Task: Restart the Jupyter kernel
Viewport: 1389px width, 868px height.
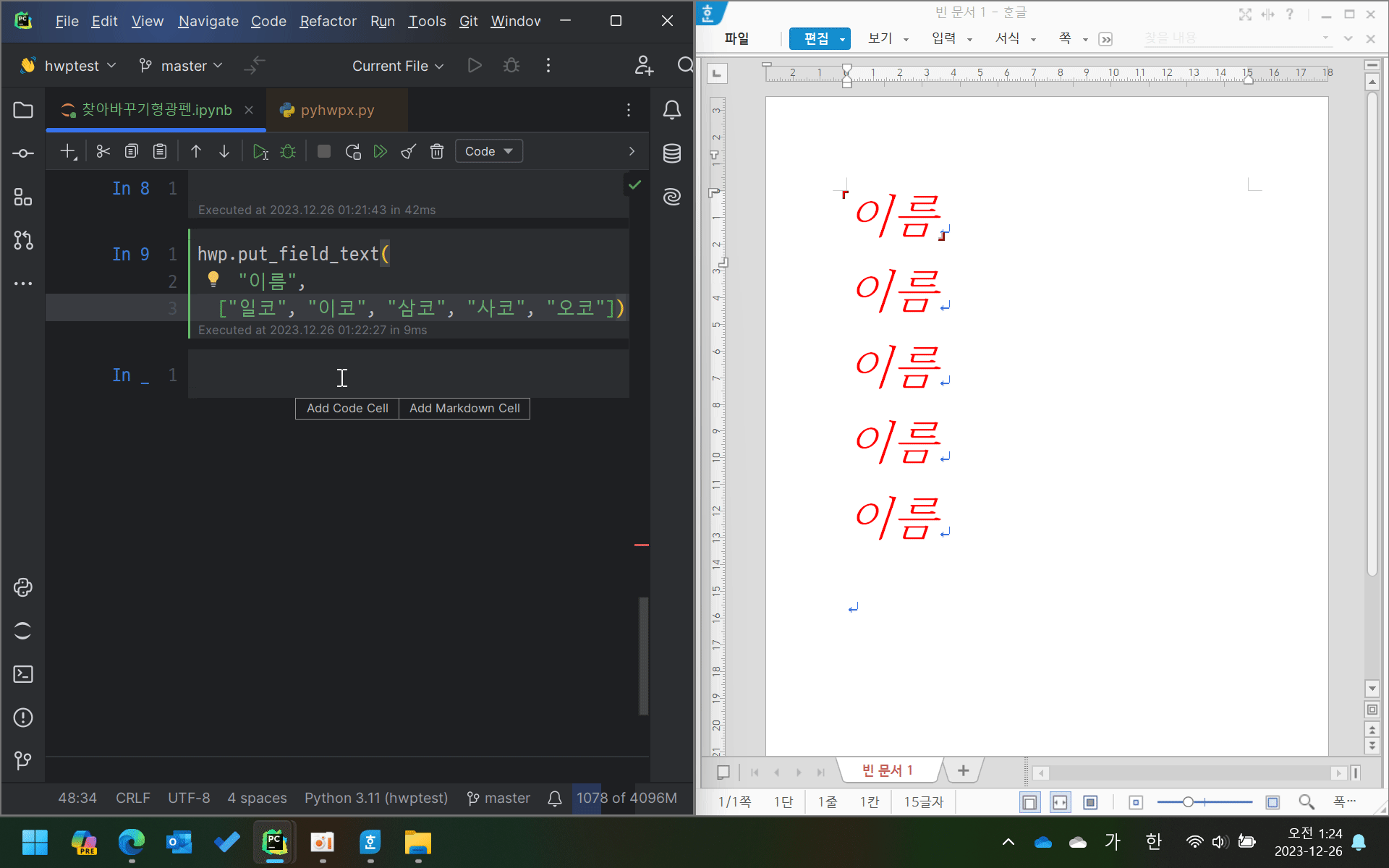Action: pyautogui.click(x=352, y=151)
